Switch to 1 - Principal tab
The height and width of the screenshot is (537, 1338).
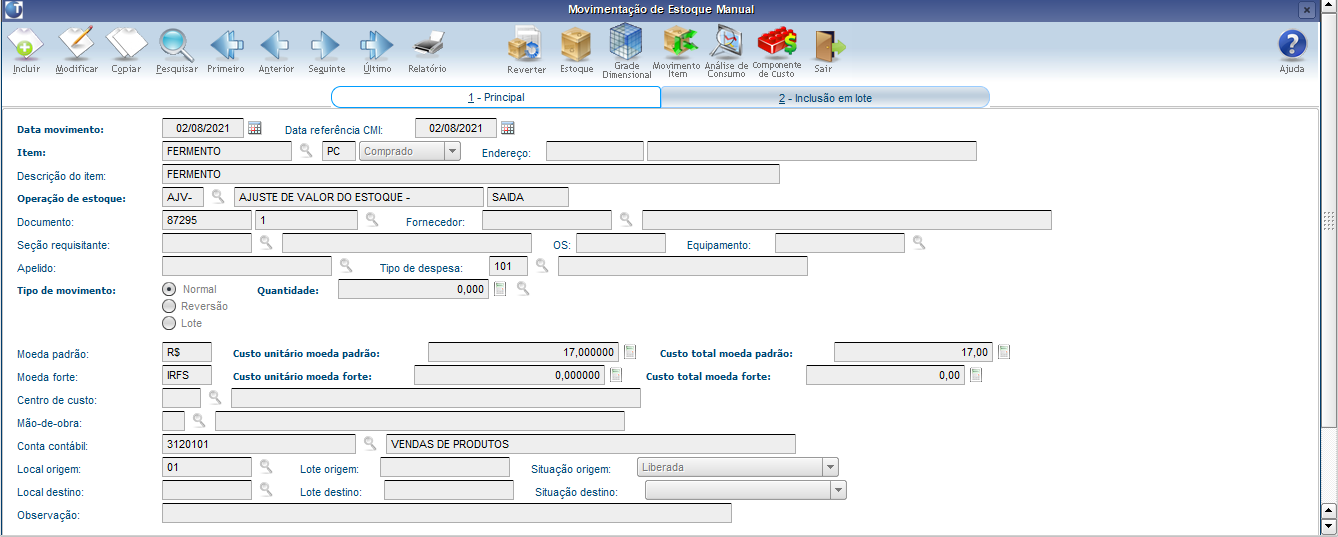(x=496, y=97)
